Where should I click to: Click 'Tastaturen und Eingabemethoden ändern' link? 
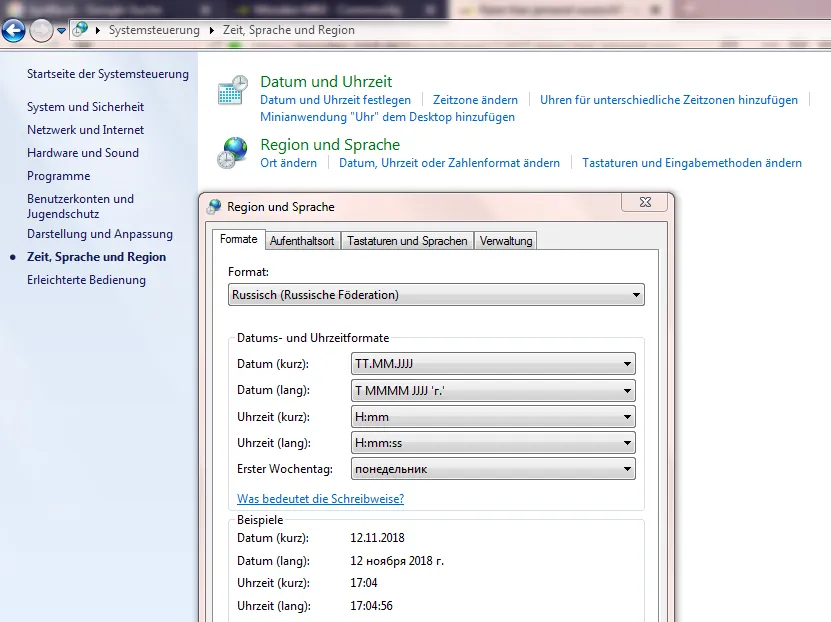tap(691, 163)
